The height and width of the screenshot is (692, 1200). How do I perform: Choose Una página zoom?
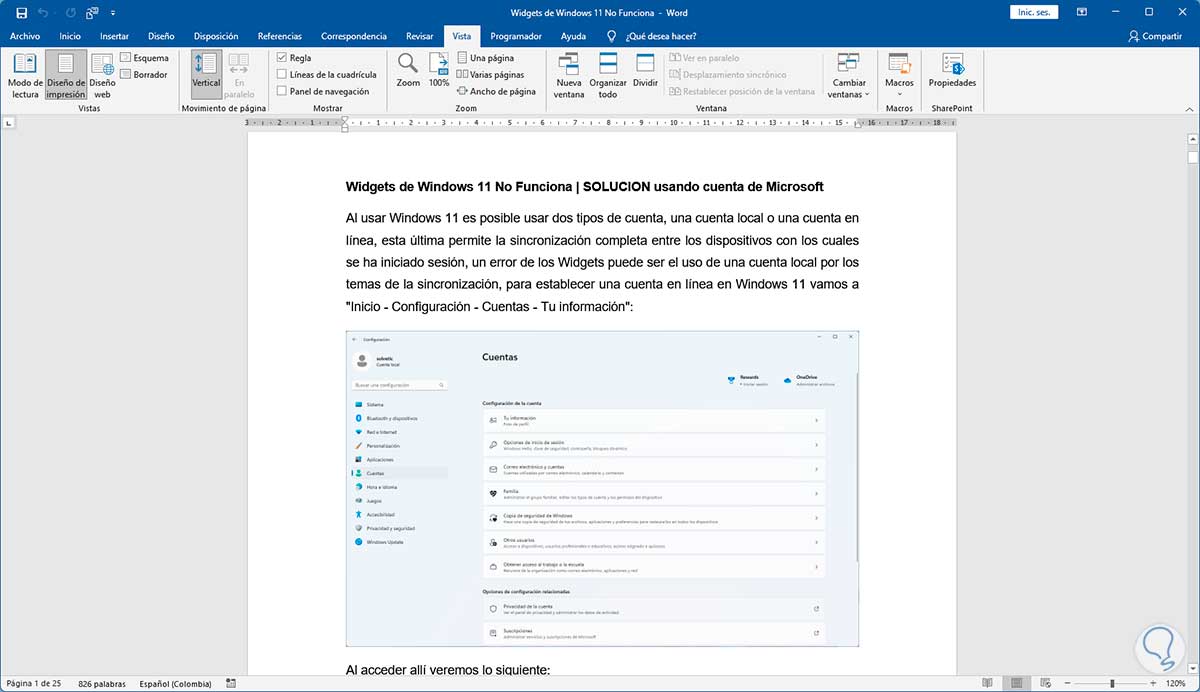click(485, 58)
